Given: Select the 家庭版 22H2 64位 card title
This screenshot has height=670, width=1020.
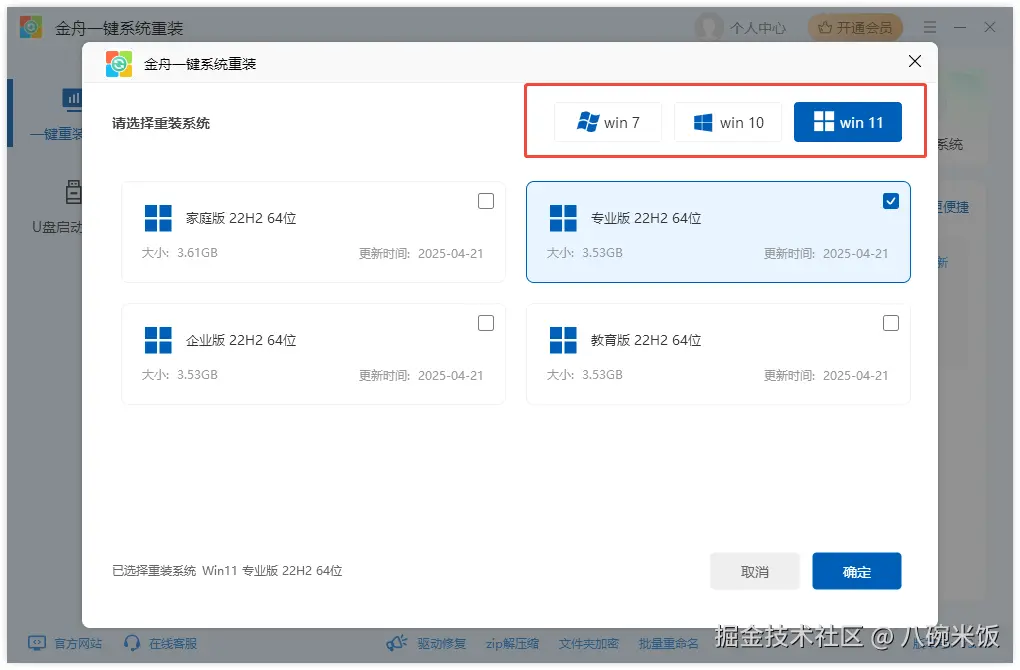Looking at the screenshot, I should coord(241,218).
